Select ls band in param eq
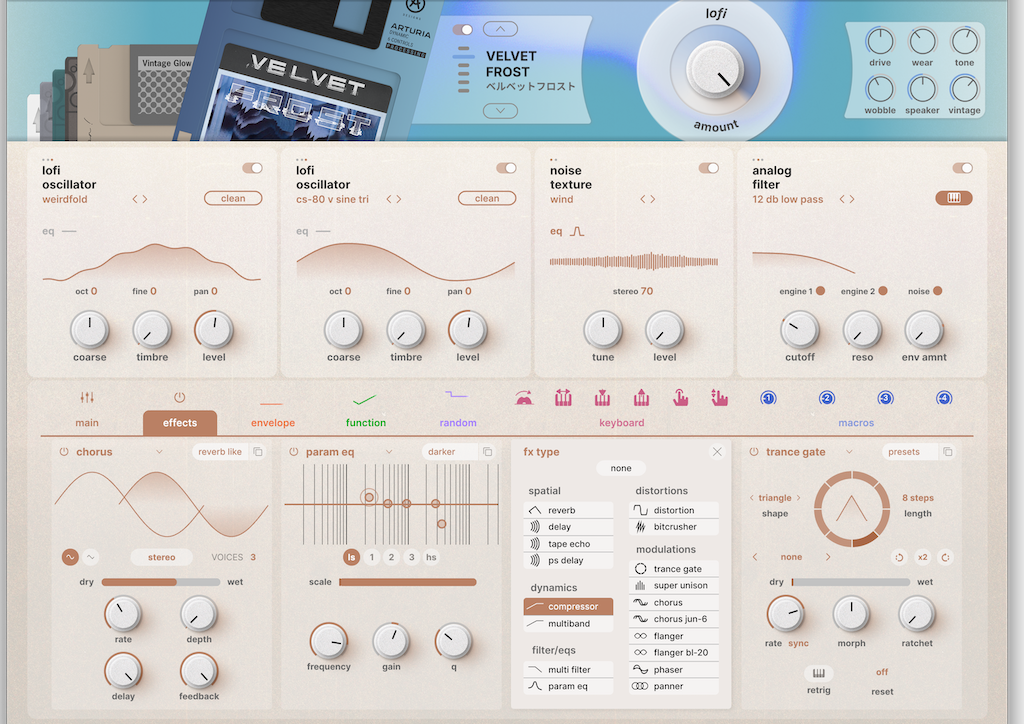This screenshot has width=1024, height=724. click(351, 557)
